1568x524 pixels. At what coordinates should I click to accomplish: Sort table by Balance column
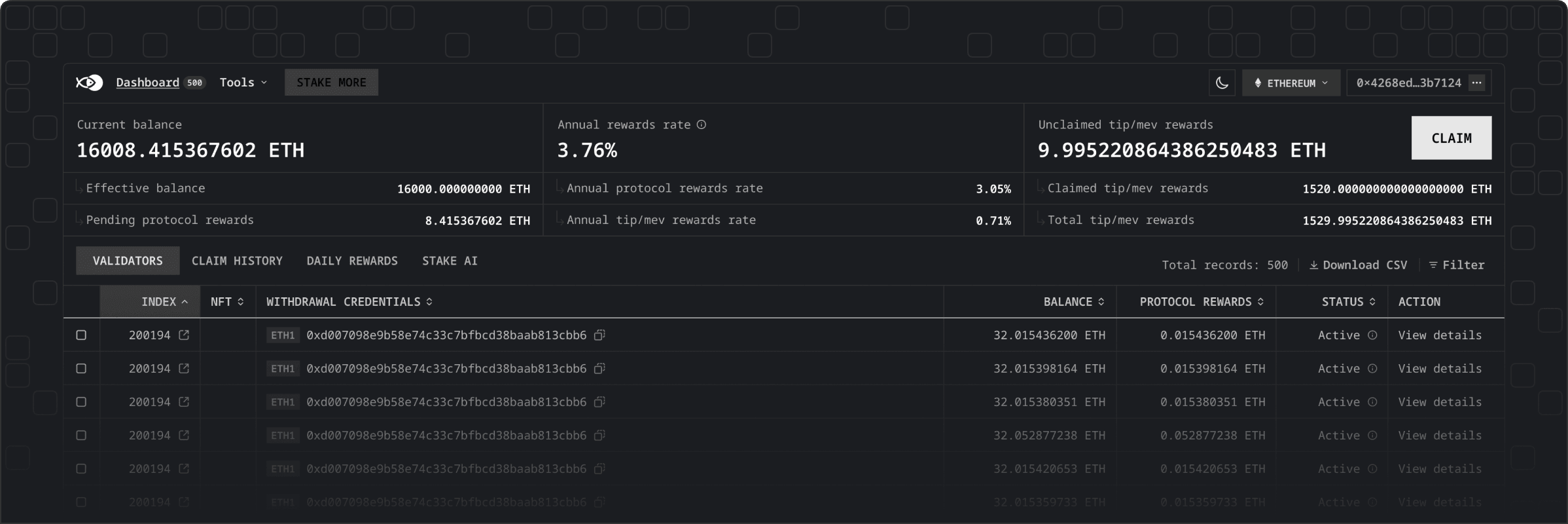(x=1073, y=302)
